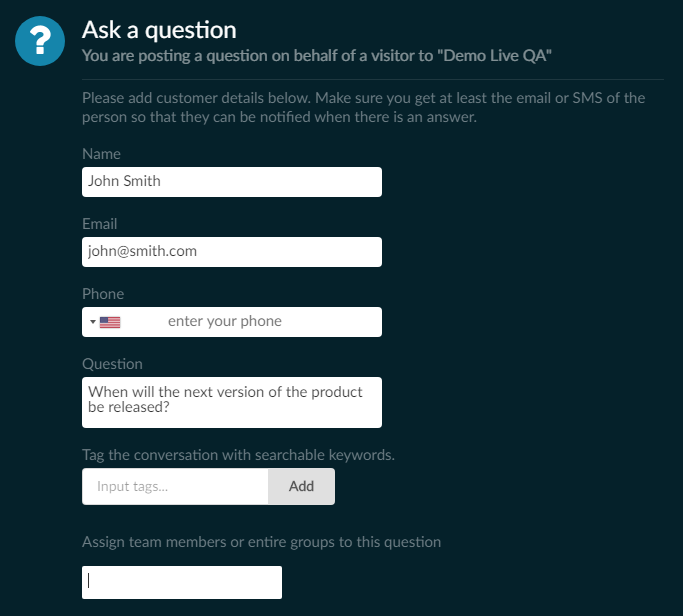Image resolution: width=683 pixels, height=616 pixels.
Task: Click the Email field label
Action: pyautogui.click(x=100, y=224)
